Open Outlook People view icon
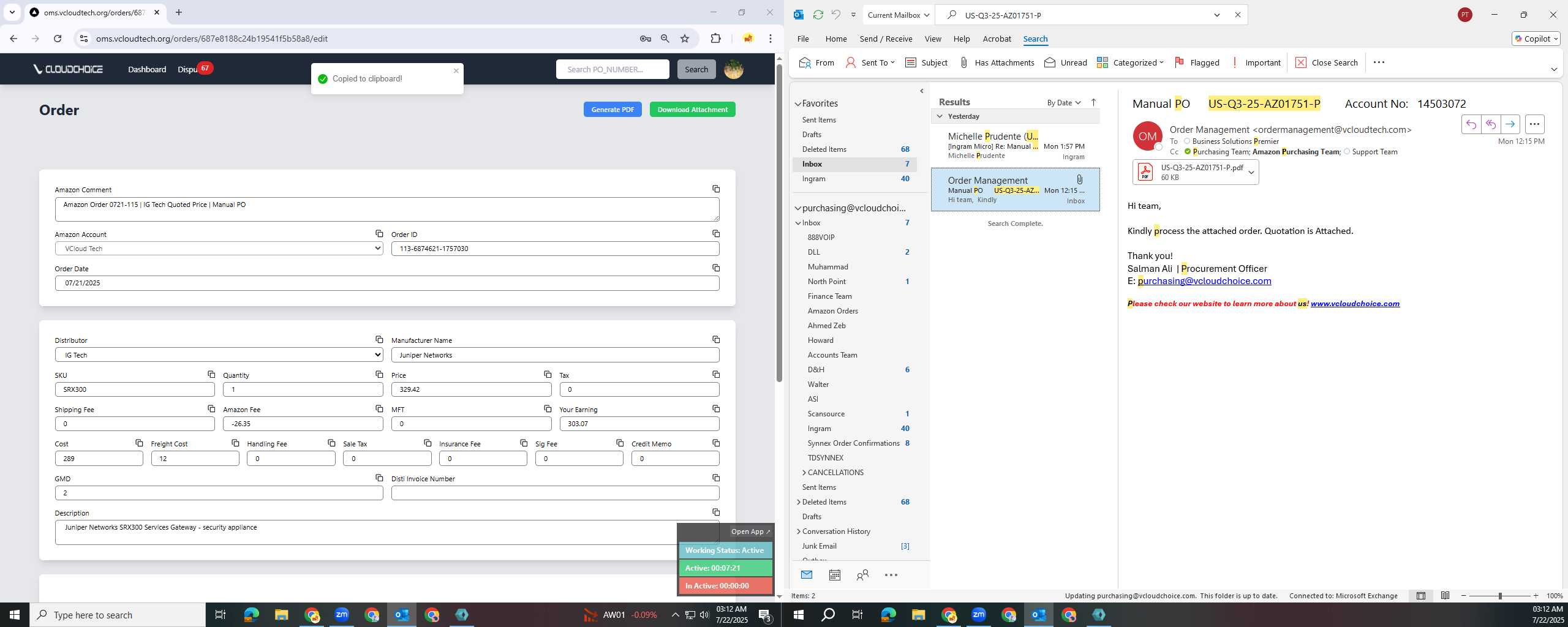Image resolution: width=1568 pixels, height=627 pixels. (x=862, y=575)
